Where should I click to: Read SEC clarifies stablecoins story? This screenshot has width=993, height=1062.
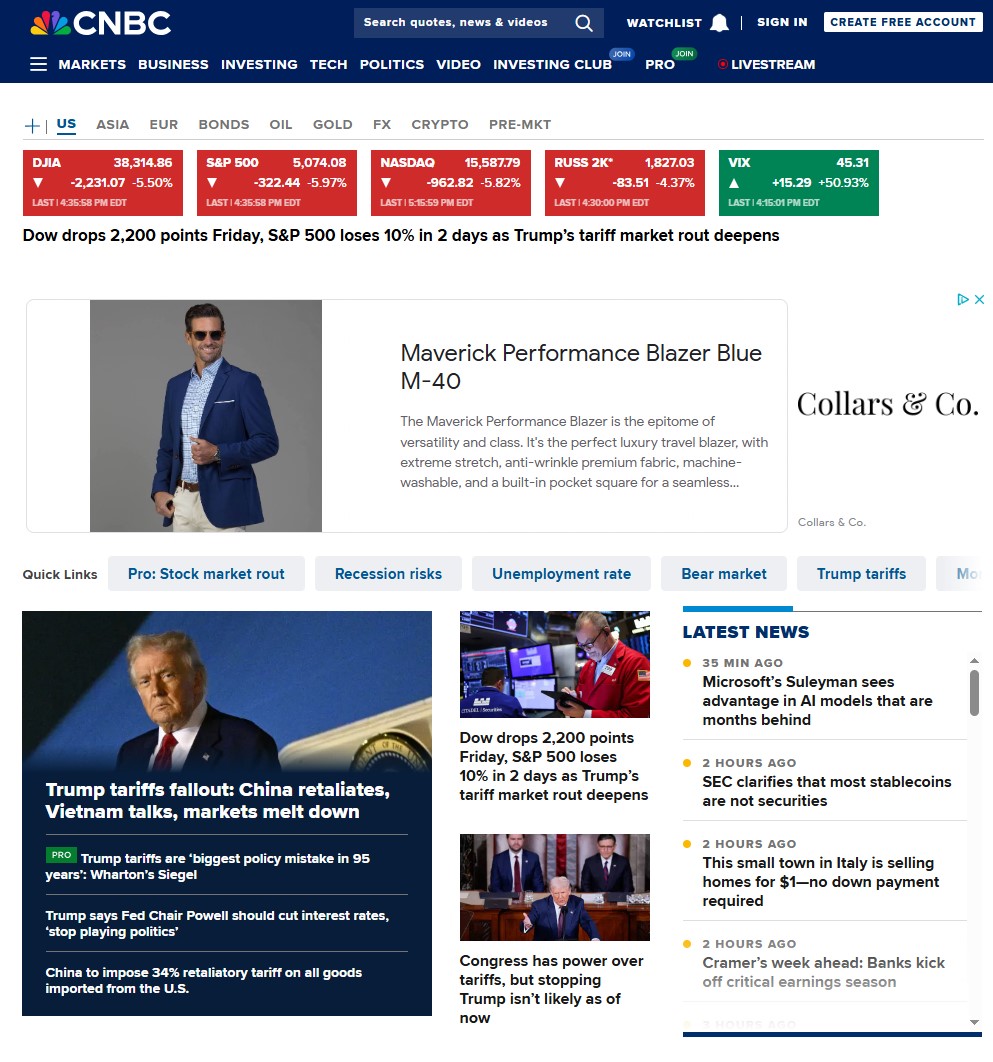click(827, 791)
